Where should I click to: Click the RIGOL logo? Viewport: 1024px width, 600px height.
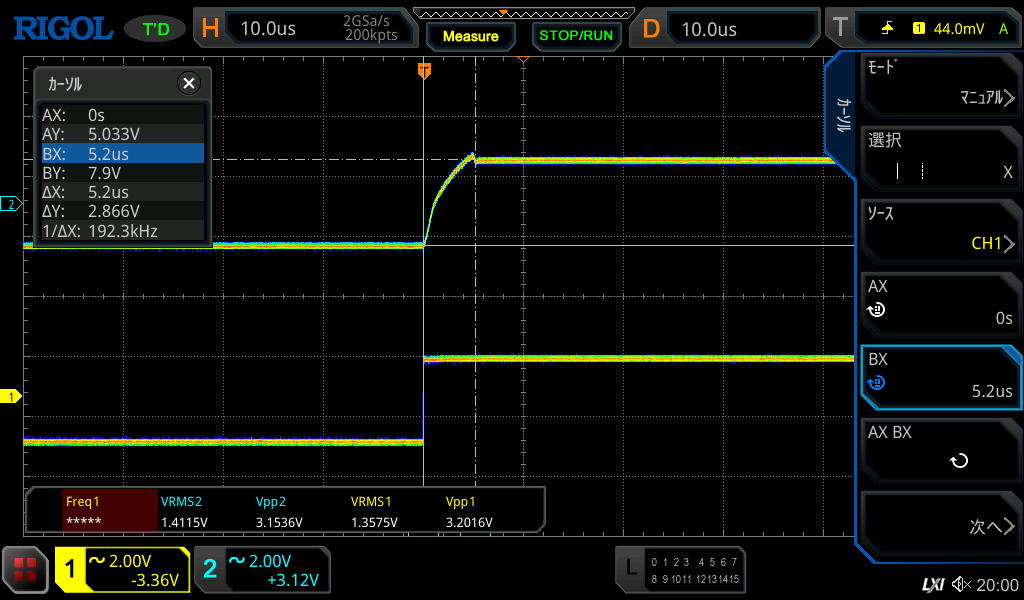click(x=62, y=28)
